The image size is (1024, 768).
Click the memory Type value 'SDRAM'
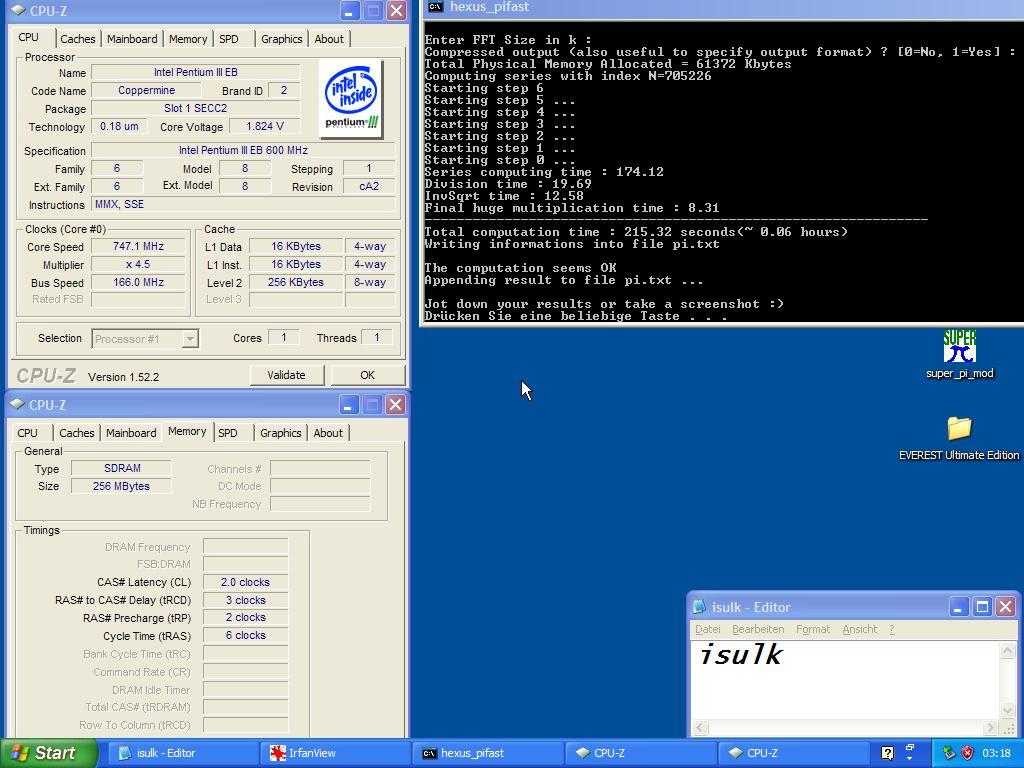point(121,468)
